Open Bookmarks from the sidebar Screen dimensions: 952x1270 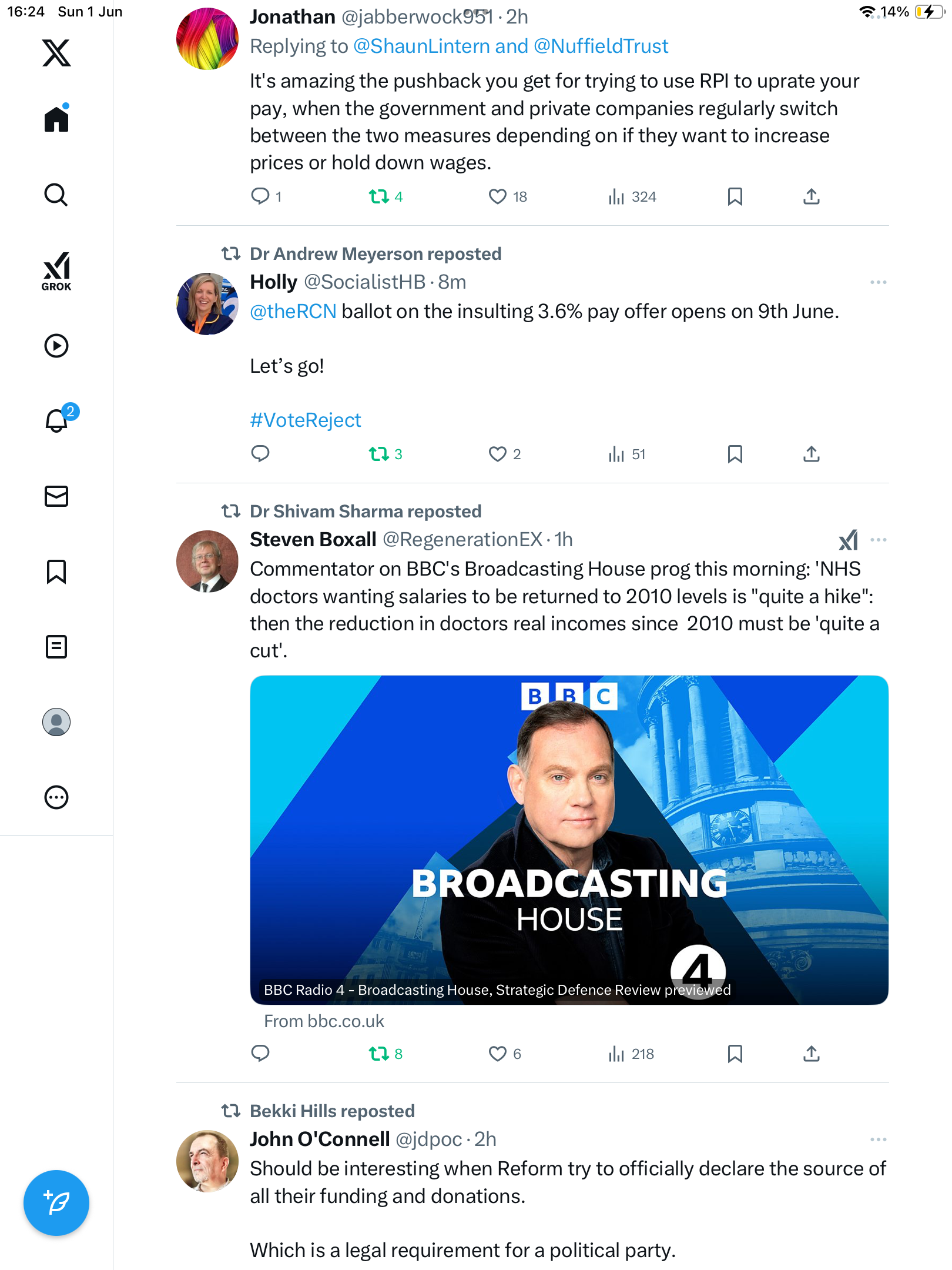tap(56, 571)
